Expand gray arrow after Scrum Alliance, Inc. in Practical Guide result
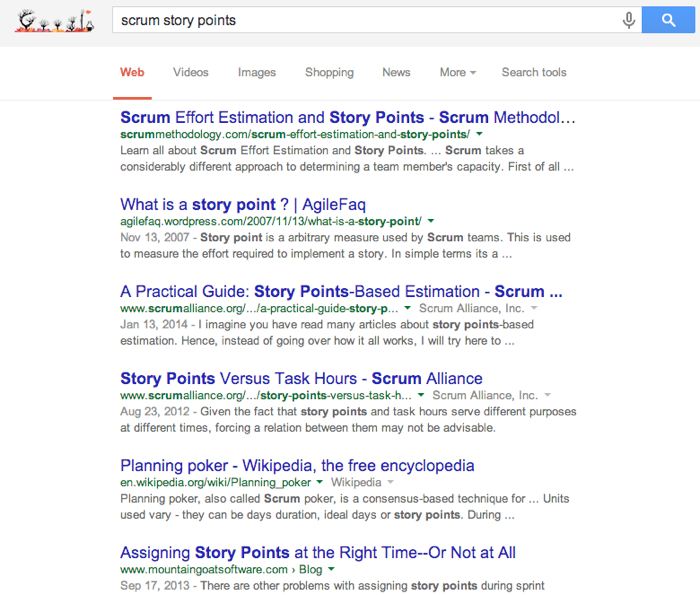The width and height of the screenshot is (700, 595). [534, 308]
